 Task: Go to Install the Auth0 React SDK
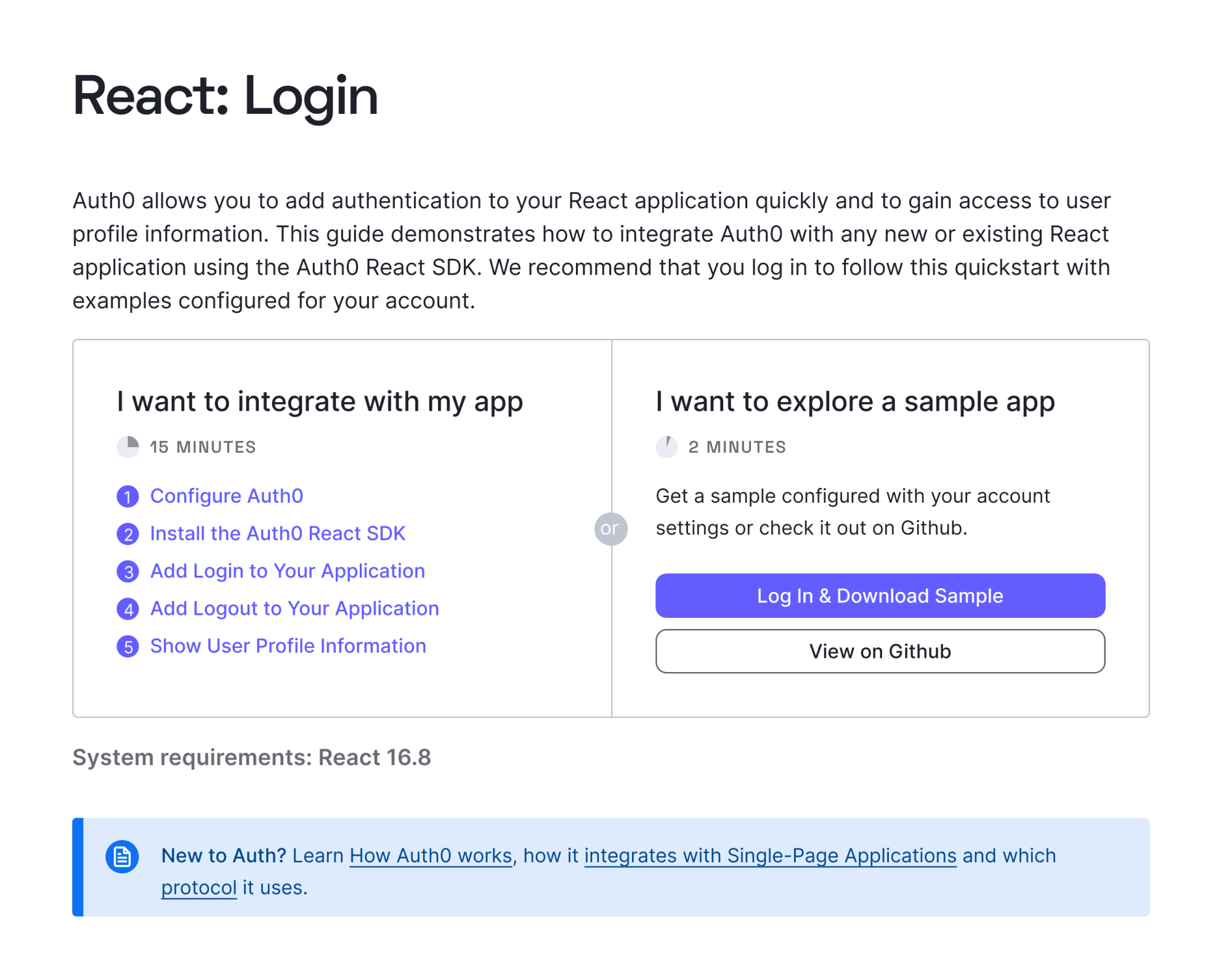pos(278,533)
